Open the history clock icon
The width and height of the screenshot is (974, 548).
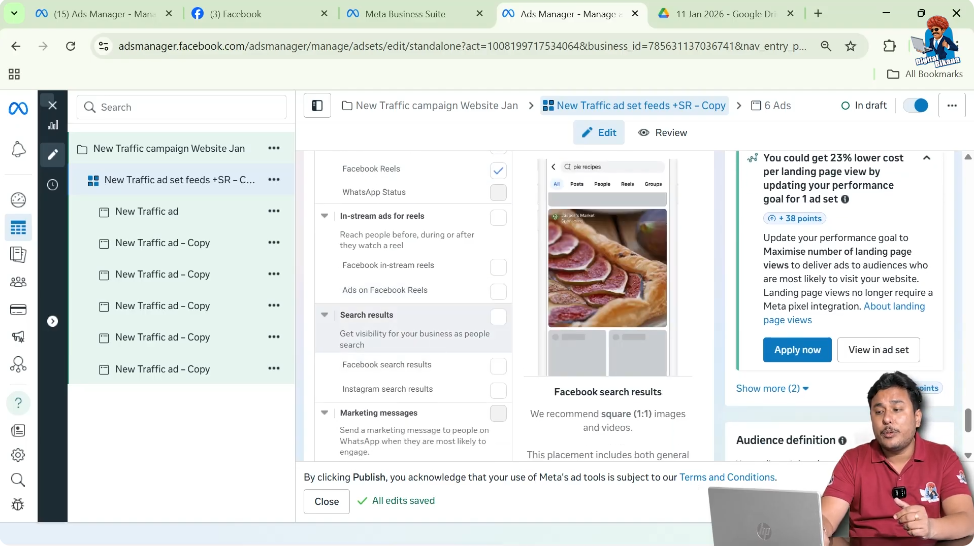(x=53, y=185)
